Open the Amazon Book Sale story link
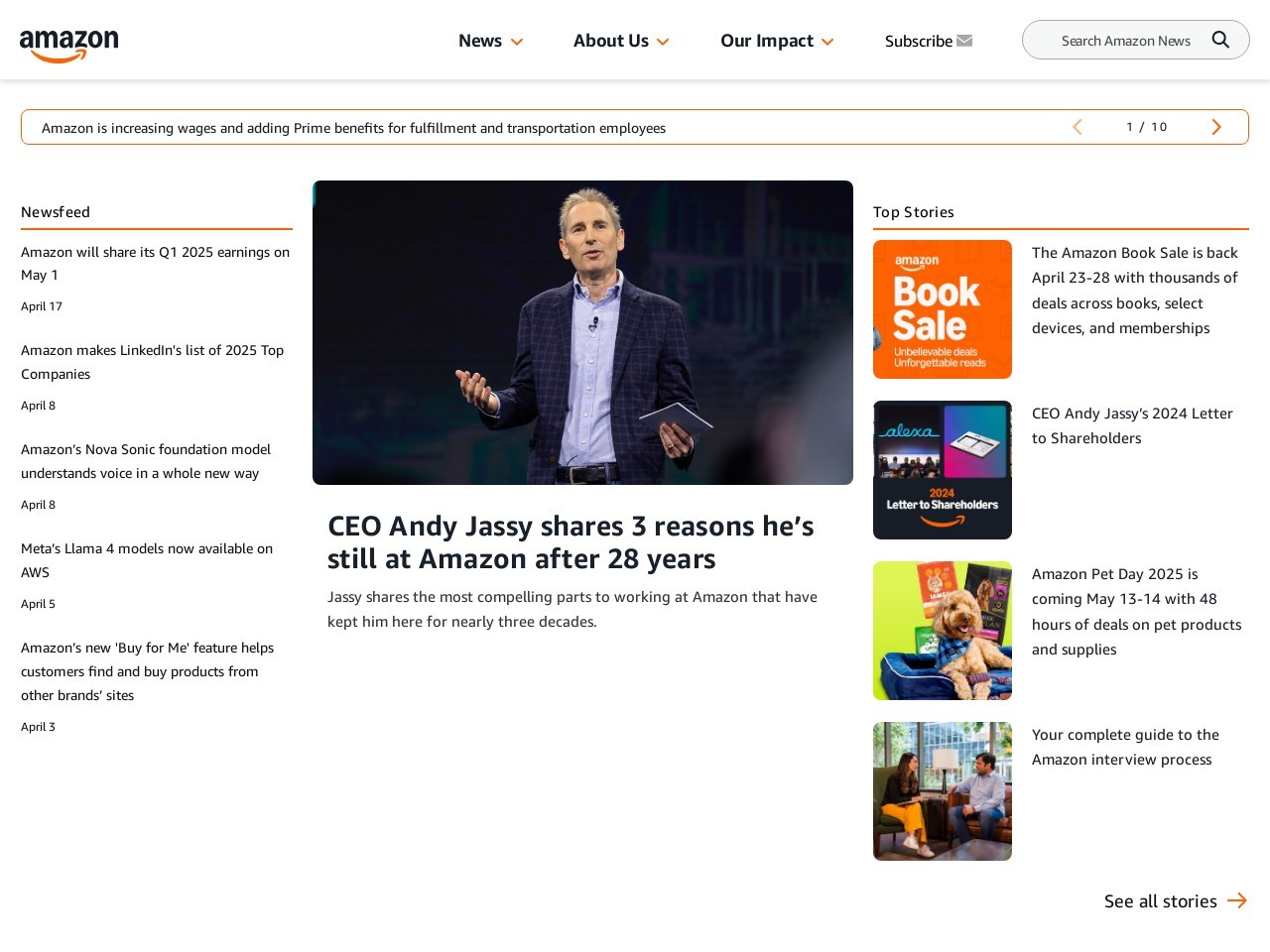This screenshot has width=1270, height=952. pyautogui.click(x=1135, y=291)
